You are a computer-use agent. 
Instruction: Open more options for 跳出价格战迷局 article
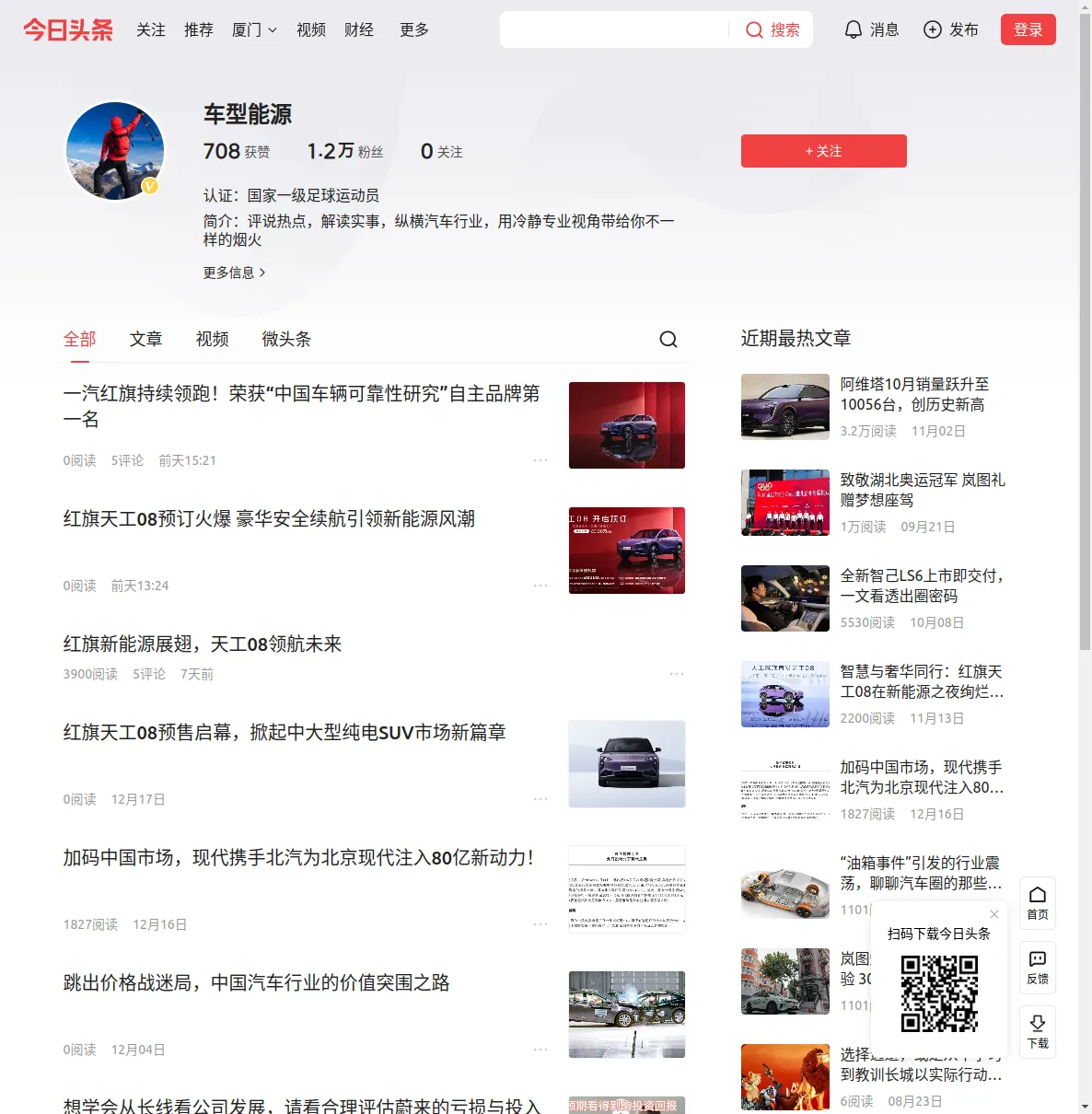click(x=540, y=1050)
